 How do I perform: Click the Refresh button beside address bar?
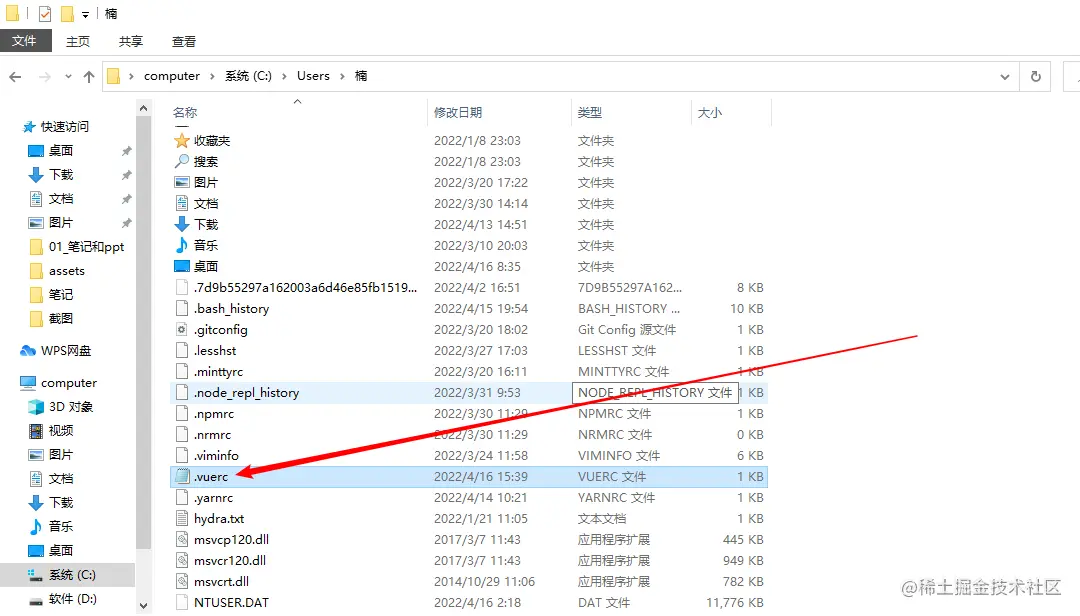(1035, 76)
